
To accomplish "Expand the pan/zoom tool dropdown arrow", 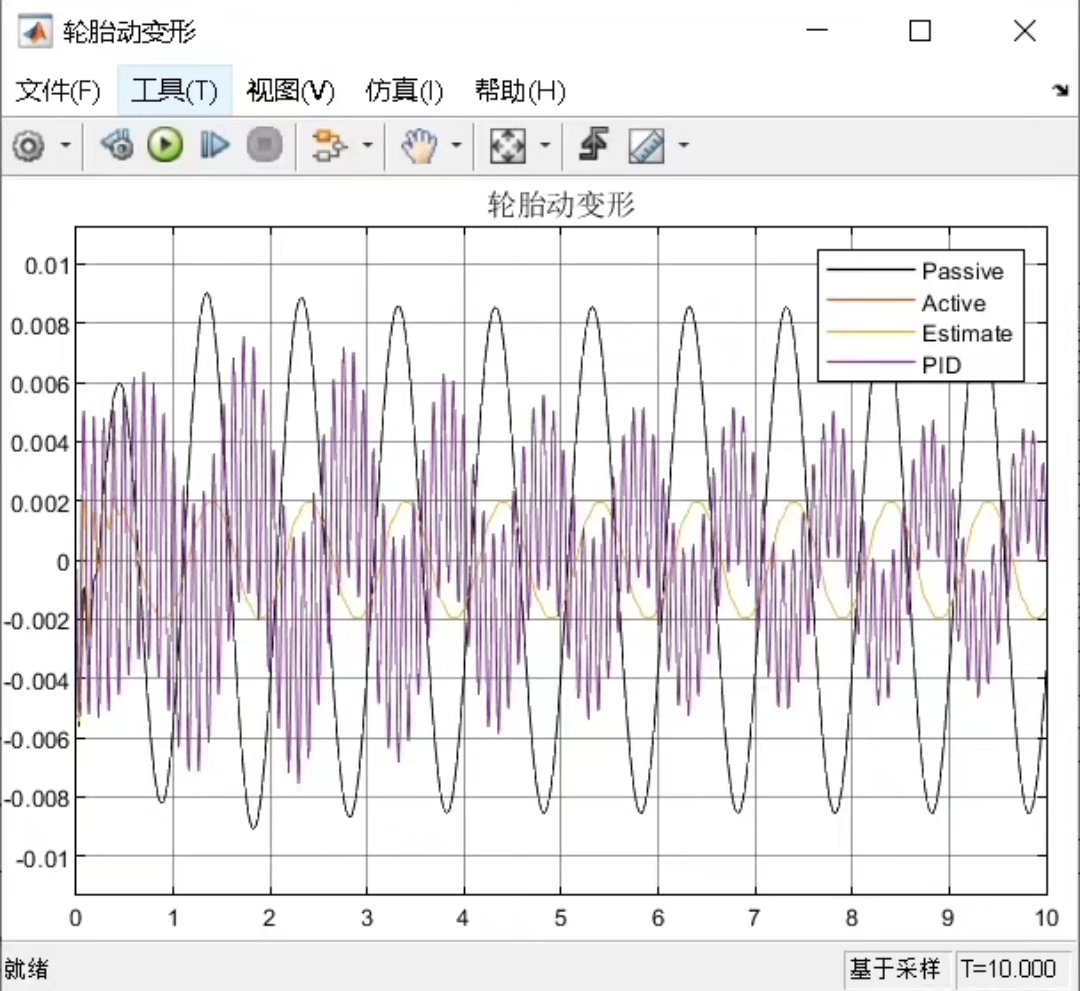I will coord(456,145).
